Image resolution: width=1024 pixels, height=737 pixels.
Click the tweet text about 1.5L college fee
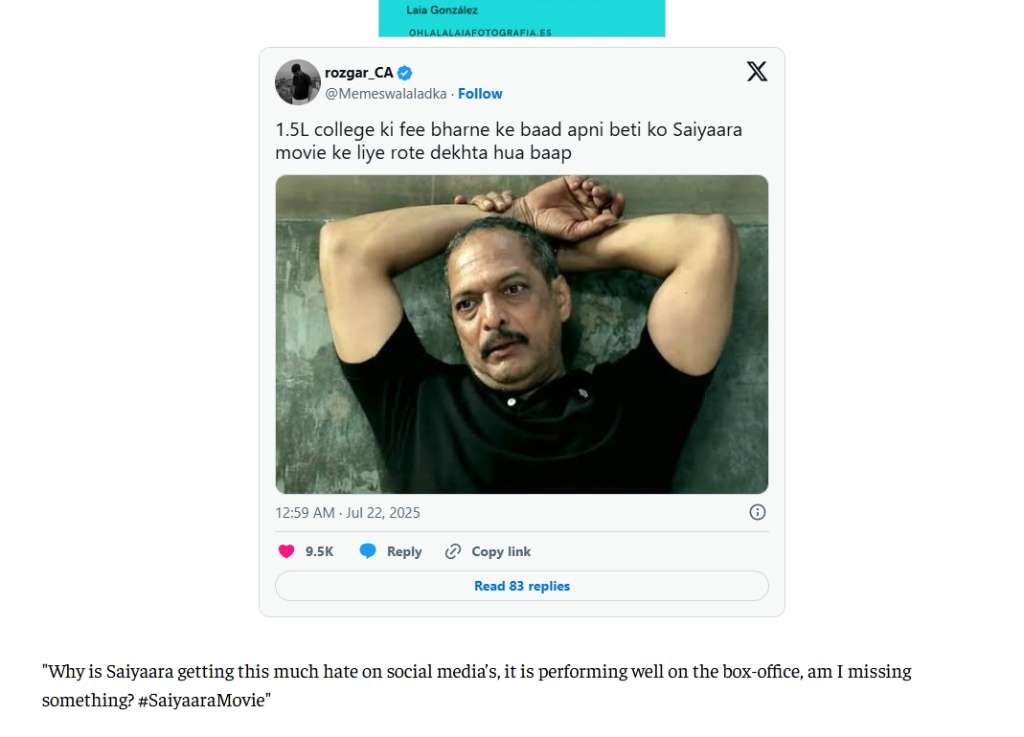(508, 141)
